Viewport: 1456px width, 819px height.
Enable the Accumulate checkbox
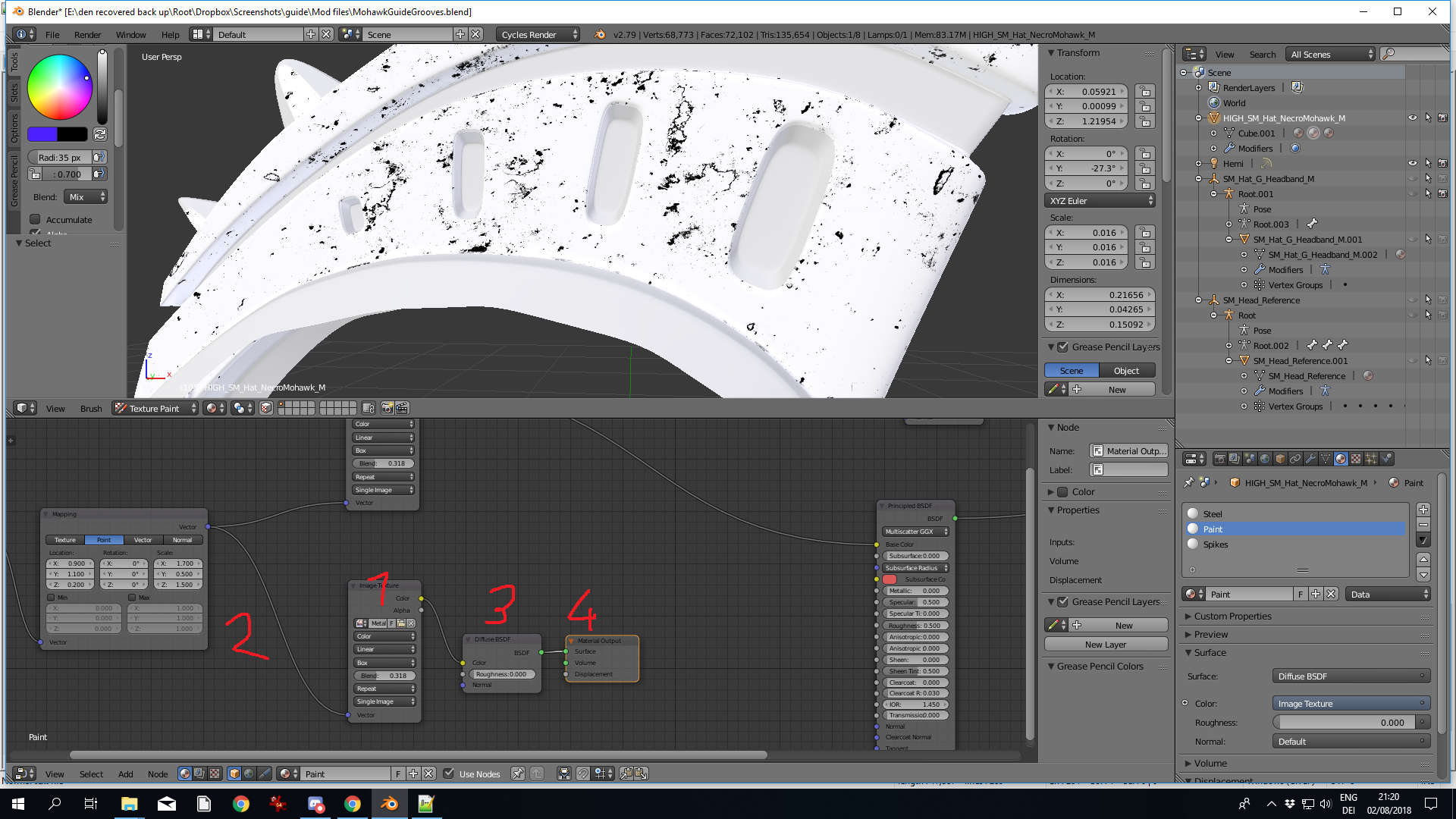click(35, 220)
